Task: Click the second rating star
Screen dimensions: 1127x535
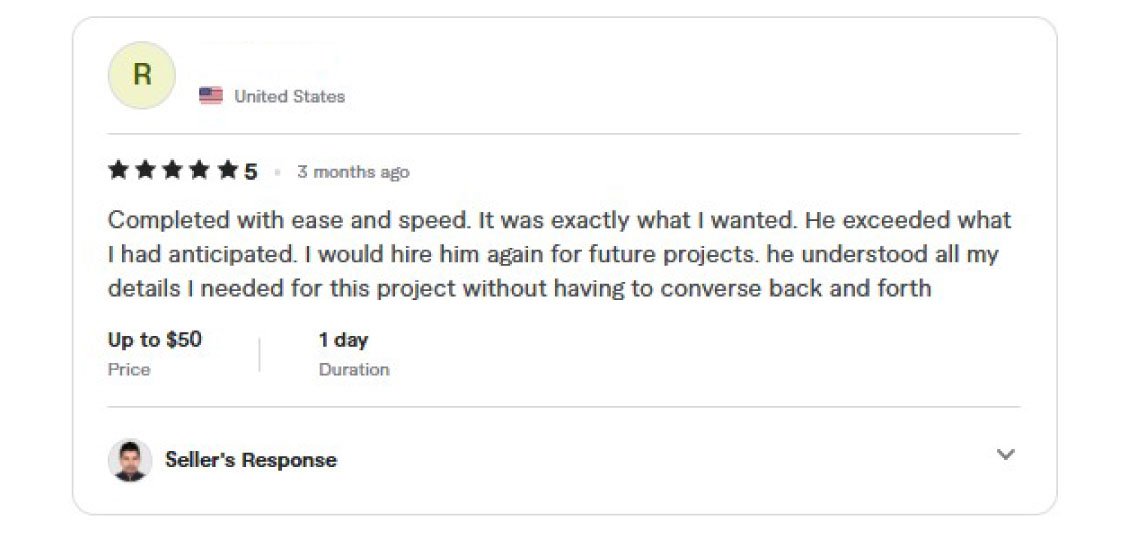Action: (145, 170)
